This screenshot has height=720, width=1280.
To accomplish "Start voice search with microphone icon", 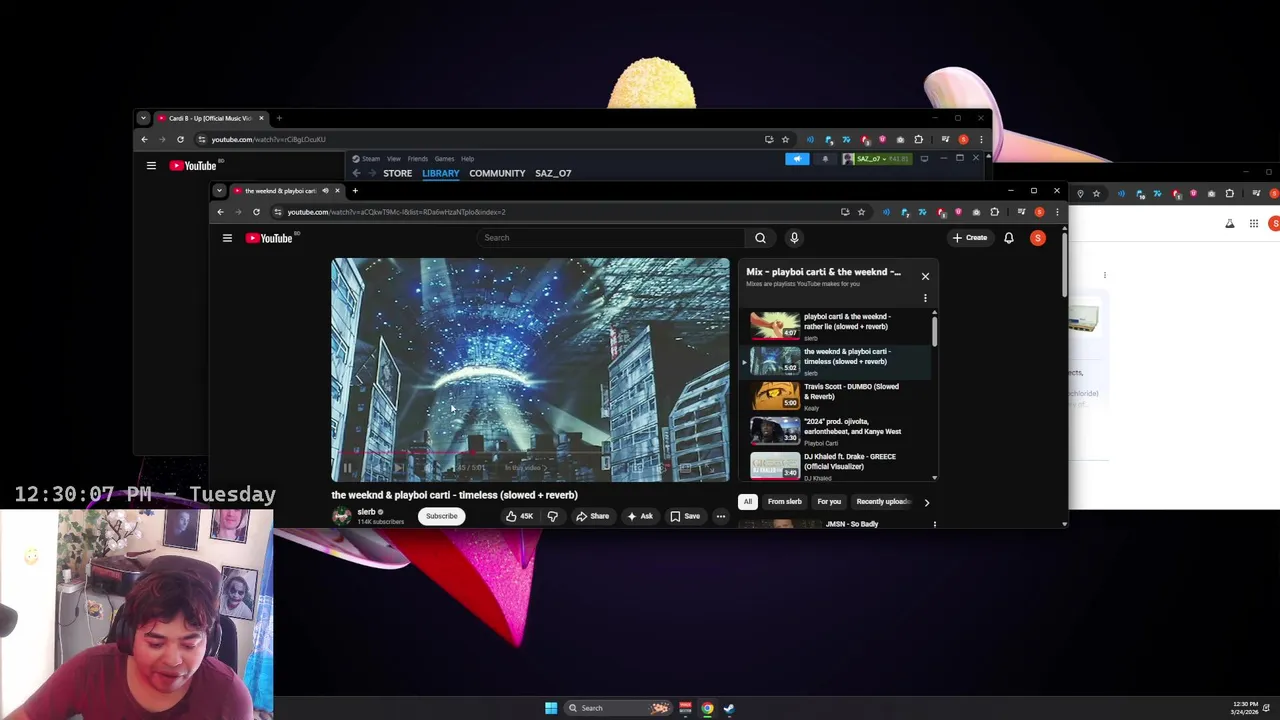I will pos(794,238).
